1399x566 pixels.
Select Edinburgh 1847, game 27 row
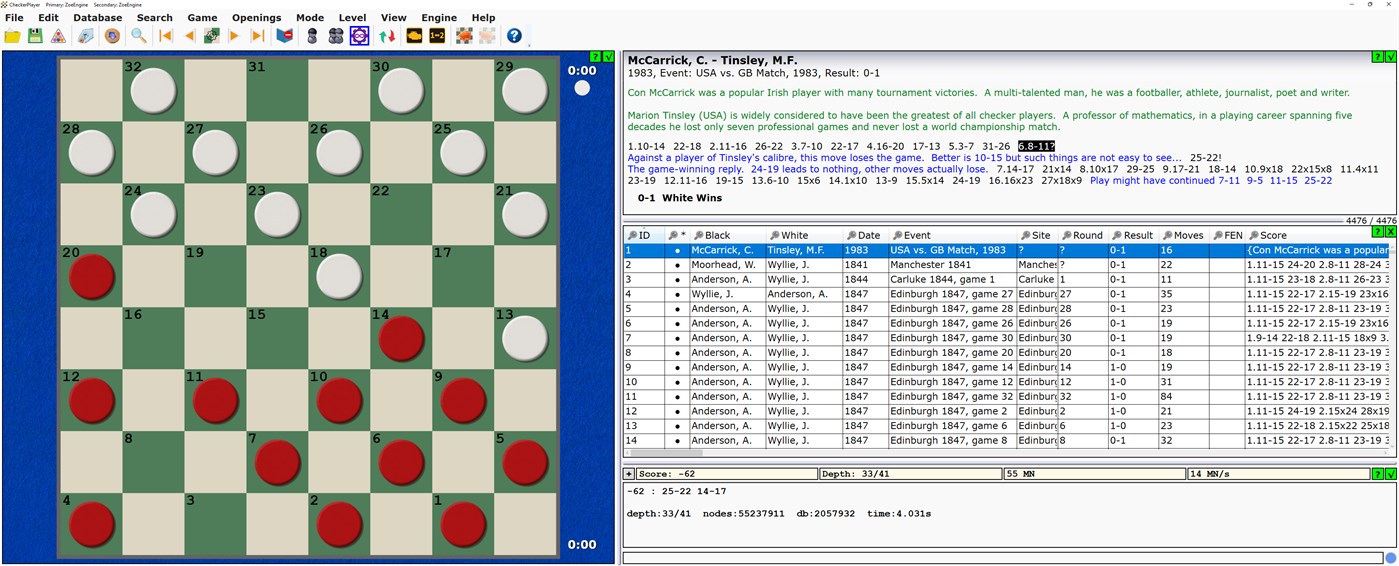[1008, 294]
